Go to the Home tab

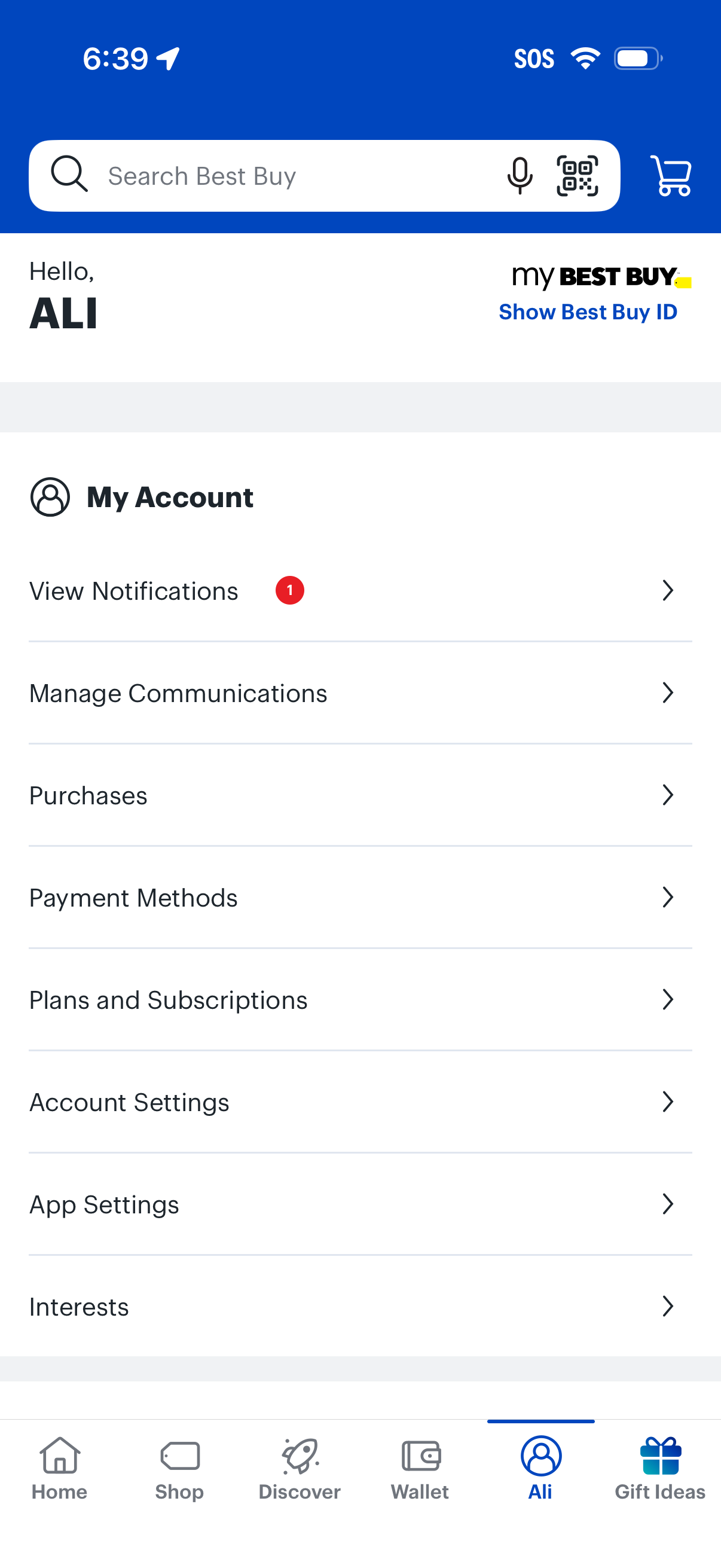(x=60, y=1468)
